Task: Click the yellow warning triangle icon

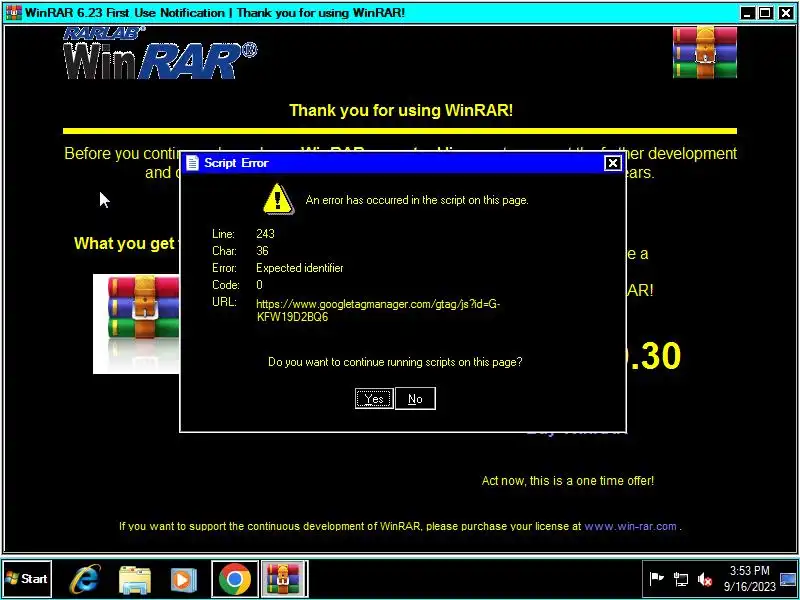Action: click(x=278, y=199)
